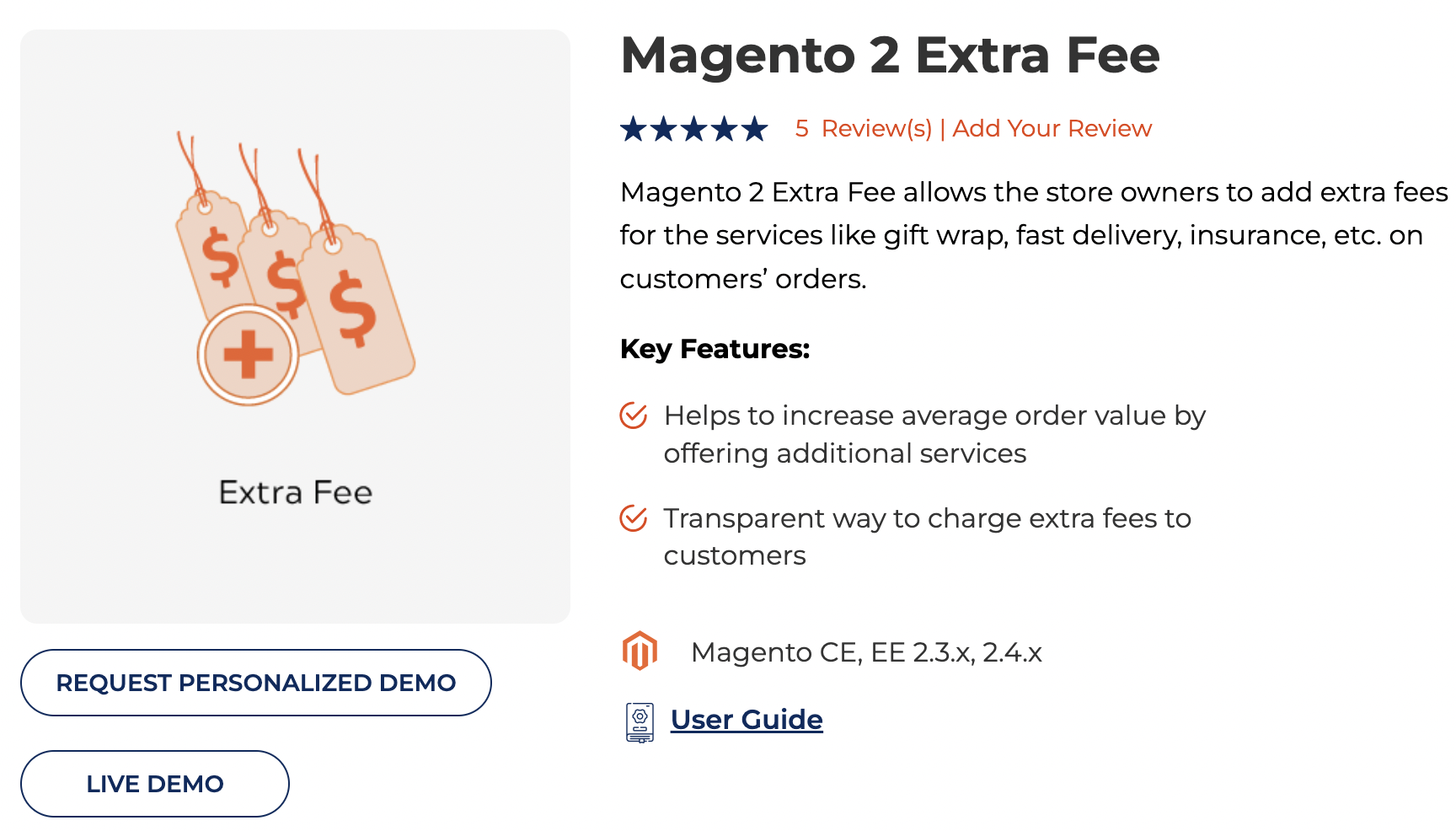Screen dimensions: 1456x831
Task: Launch the Live Demo
Action: click(x=154, y=783)
